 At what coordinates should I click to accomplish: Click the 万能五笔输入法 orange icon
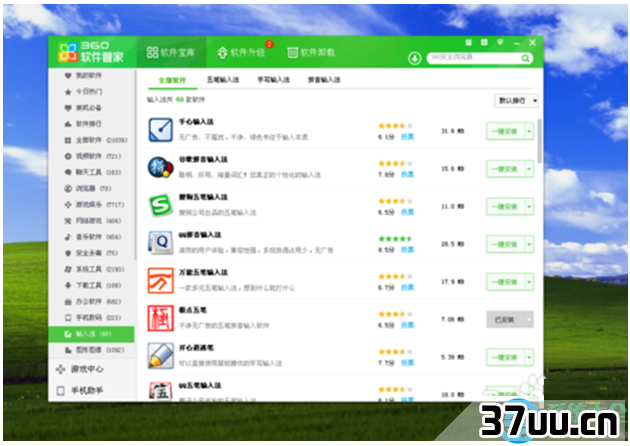click(160, 280)
